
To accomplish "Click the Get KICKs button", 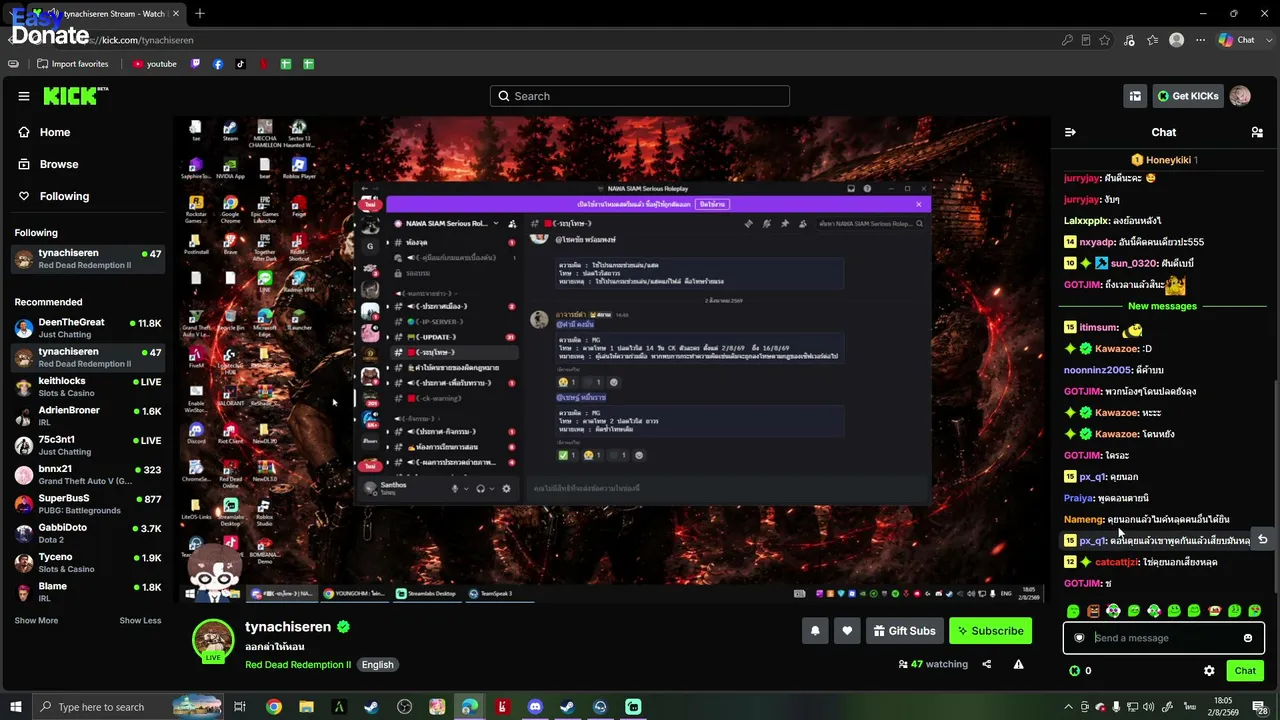I will 1188,96.
